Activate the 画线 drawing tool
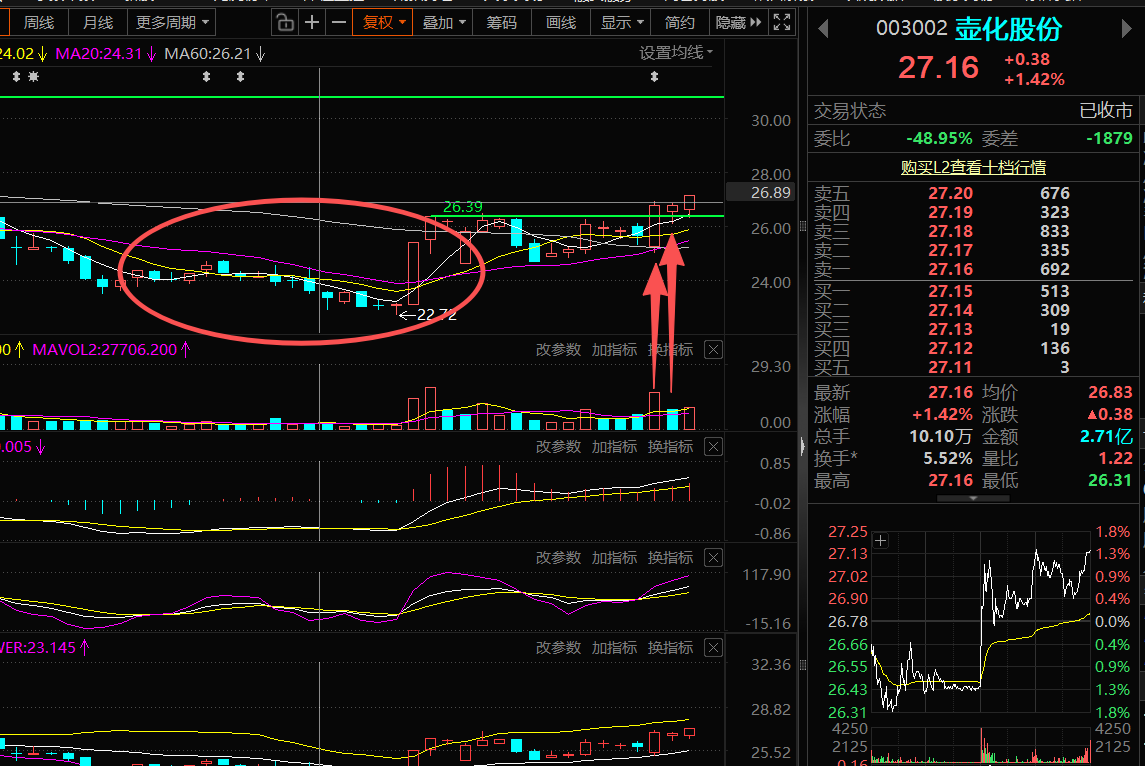The height and width of the screenshot is (766, 1145). 561,23
